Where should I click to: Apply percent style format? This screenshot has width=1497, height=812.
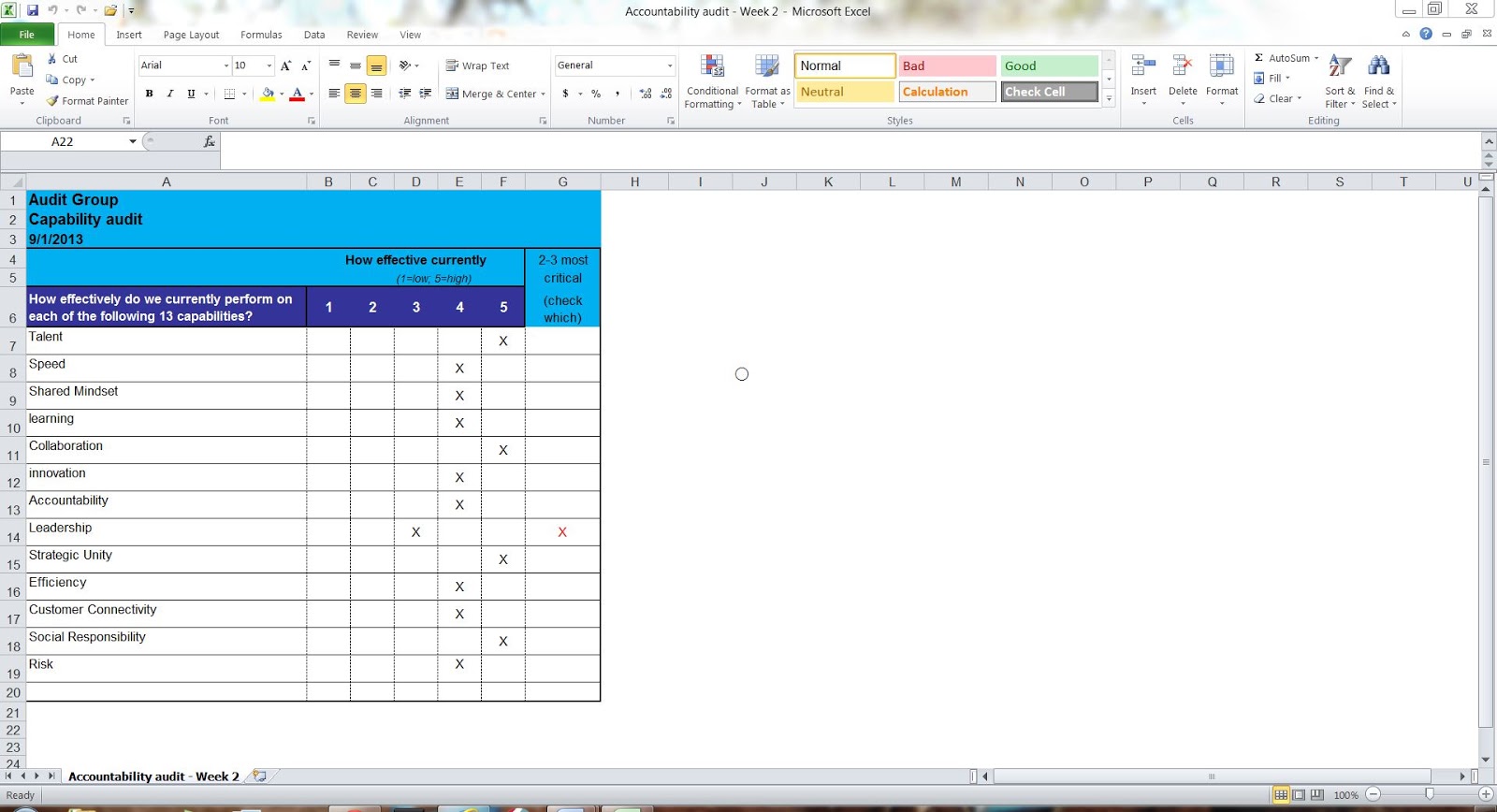coord(596,94)
